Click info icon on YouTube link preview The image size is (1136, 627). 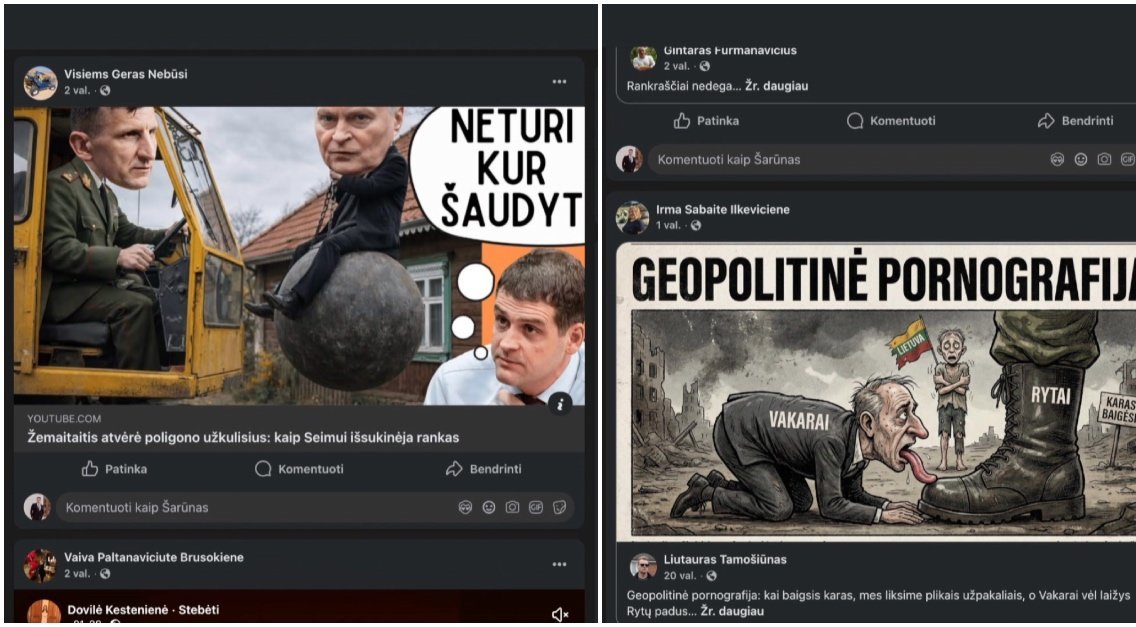pyautogui.click(x=560, y=404)
